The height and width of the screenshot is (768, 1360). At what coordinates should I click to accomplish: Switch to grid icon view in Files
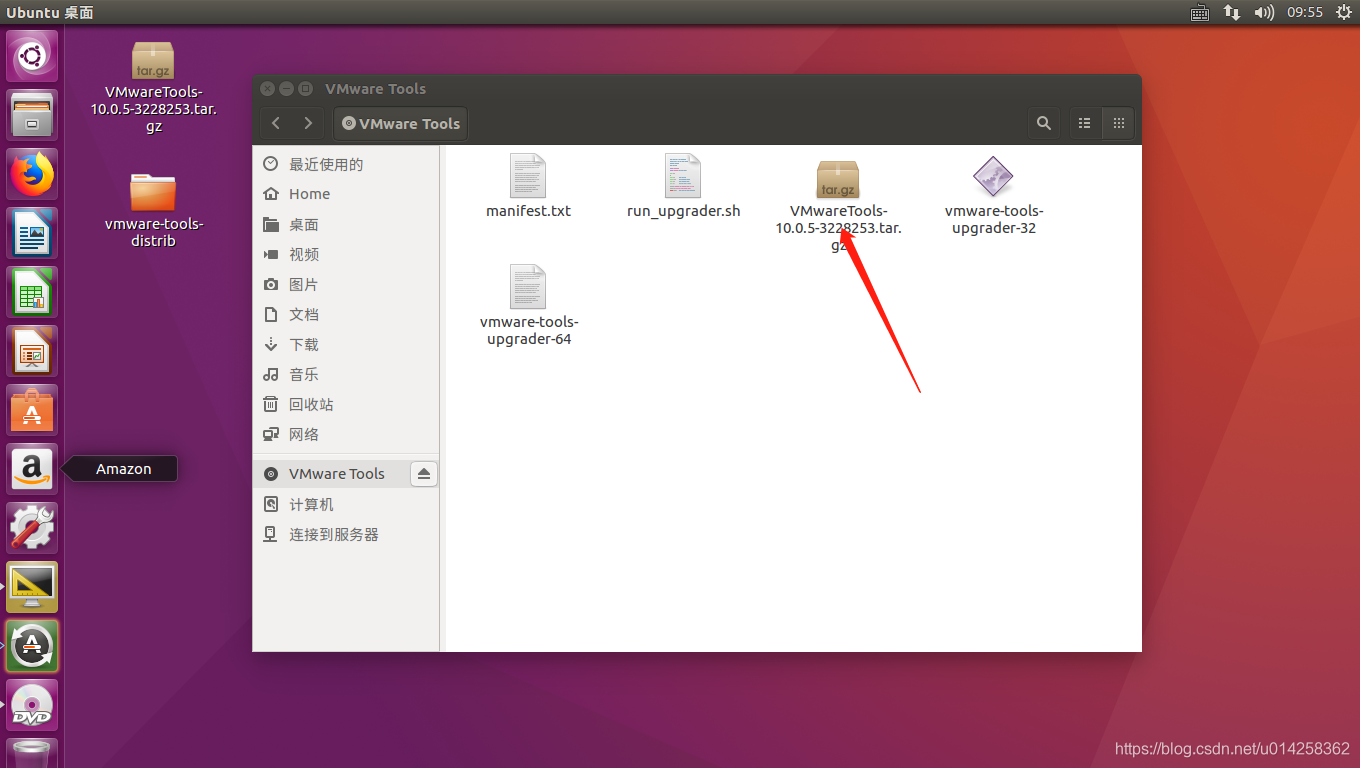[1119, 123]
